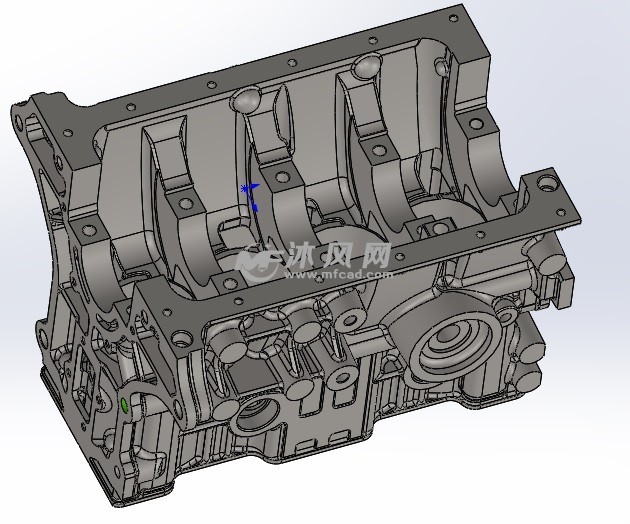Select the small green circular face

(x=124, y=404)
